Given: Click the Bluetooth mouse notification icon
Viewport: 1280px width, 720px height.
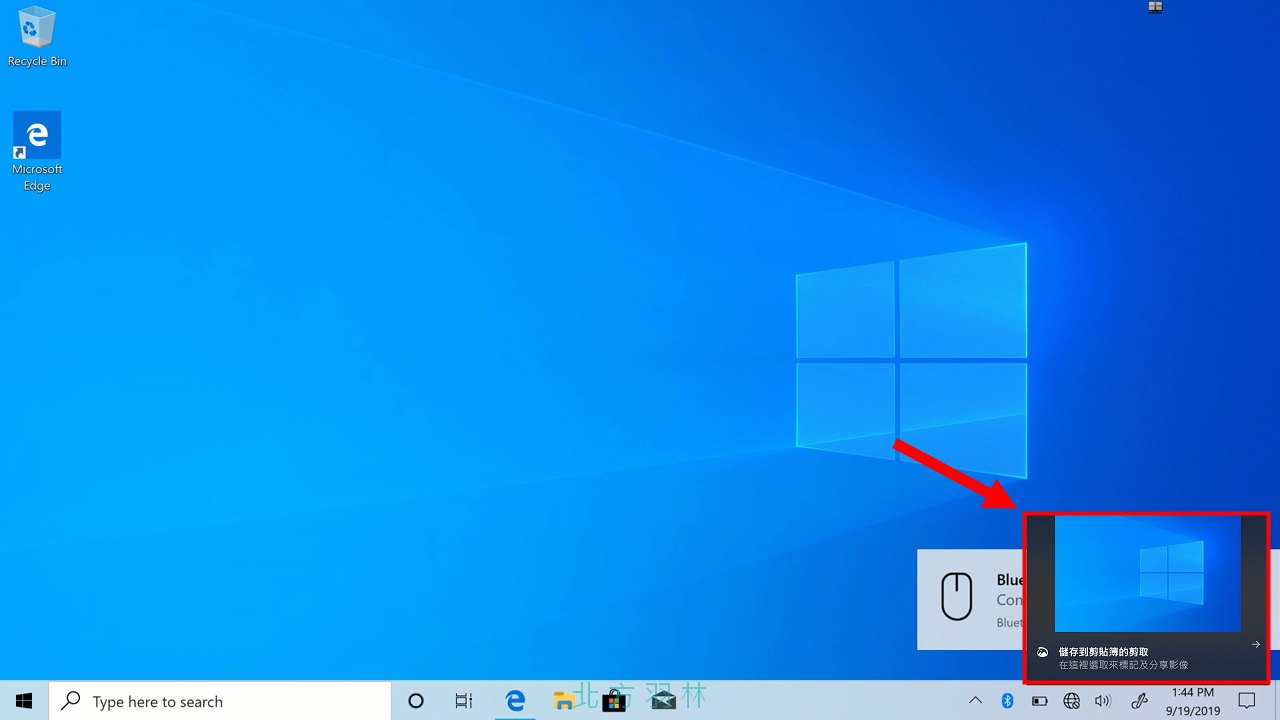Looking at the screenshot, I should pos(957,596).
